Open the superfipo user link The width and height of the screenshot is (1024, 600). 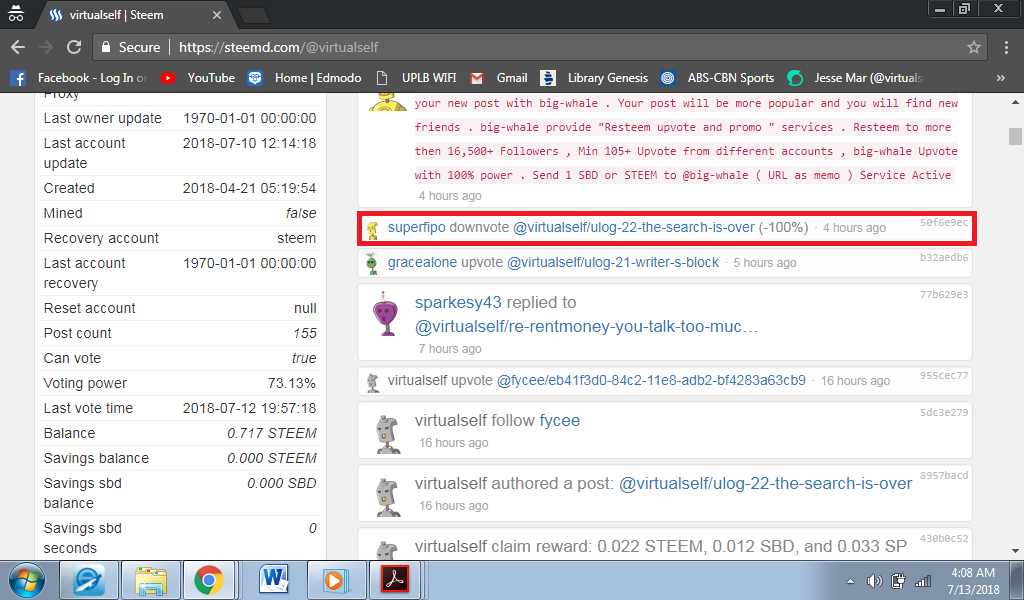(x=416, y=228)
